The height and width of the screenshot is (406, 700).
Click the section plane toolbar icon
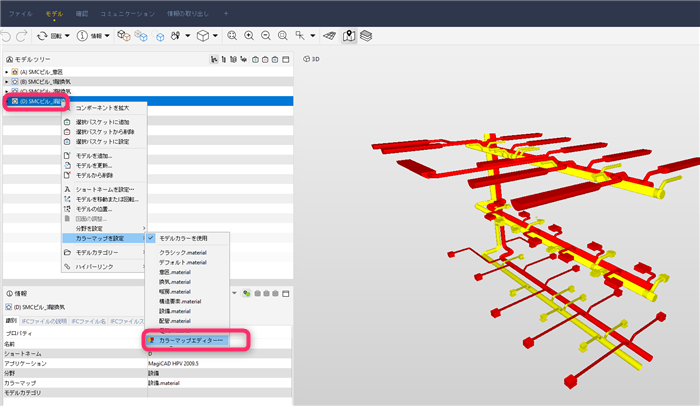(329, 36)
